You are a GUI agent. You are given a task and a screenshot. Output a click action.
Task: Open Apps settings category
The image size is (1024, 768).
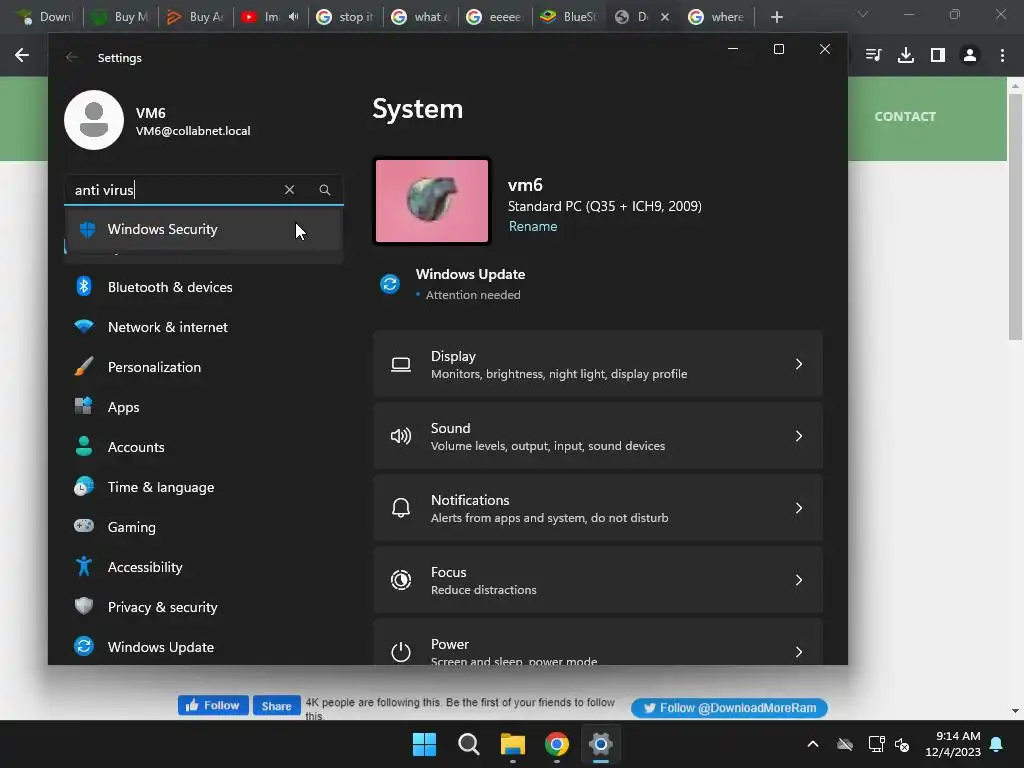click(x=204, y=408)
